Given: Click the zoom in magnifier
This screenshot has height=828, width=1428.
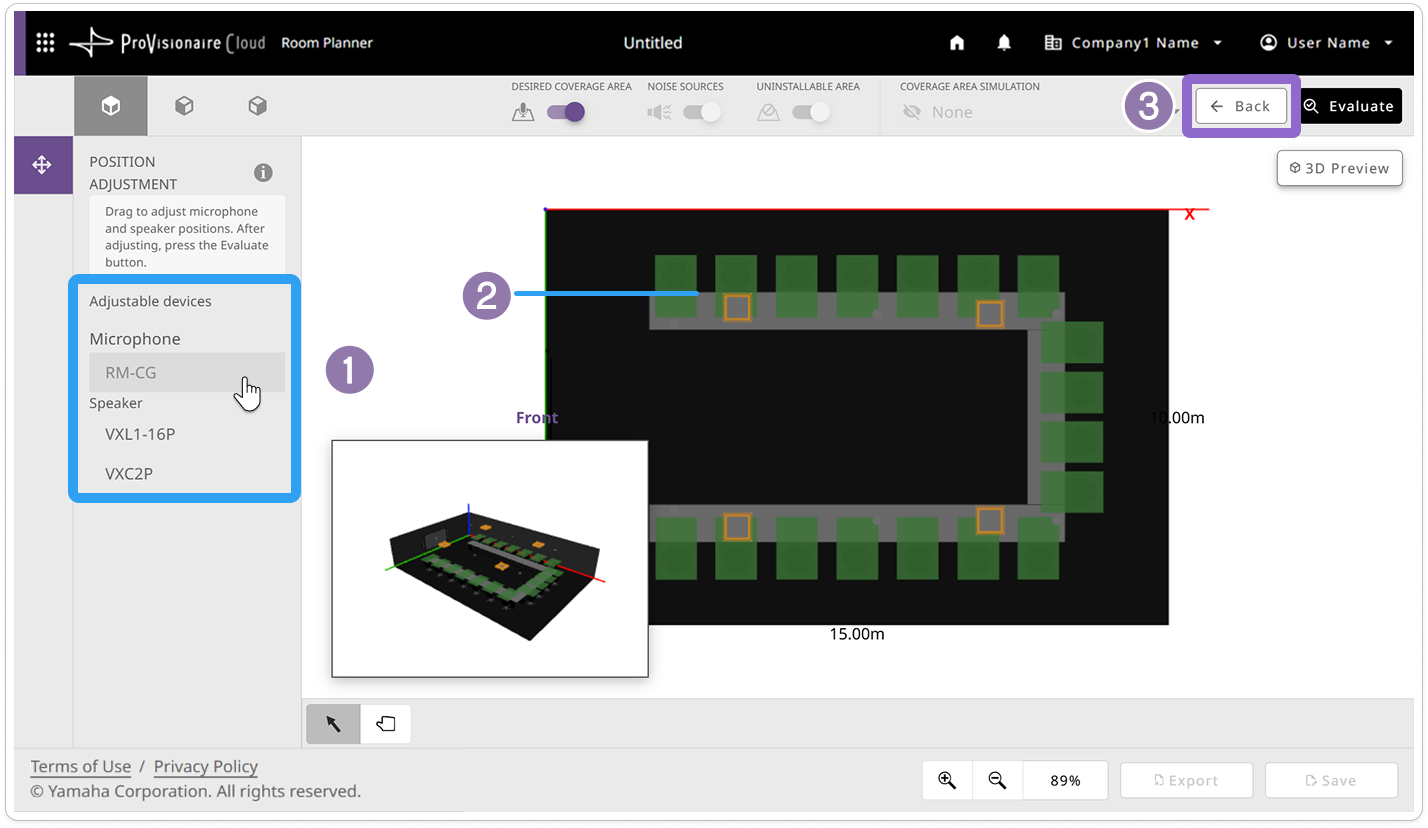Looking at the screenshot, I should point(947,781).
